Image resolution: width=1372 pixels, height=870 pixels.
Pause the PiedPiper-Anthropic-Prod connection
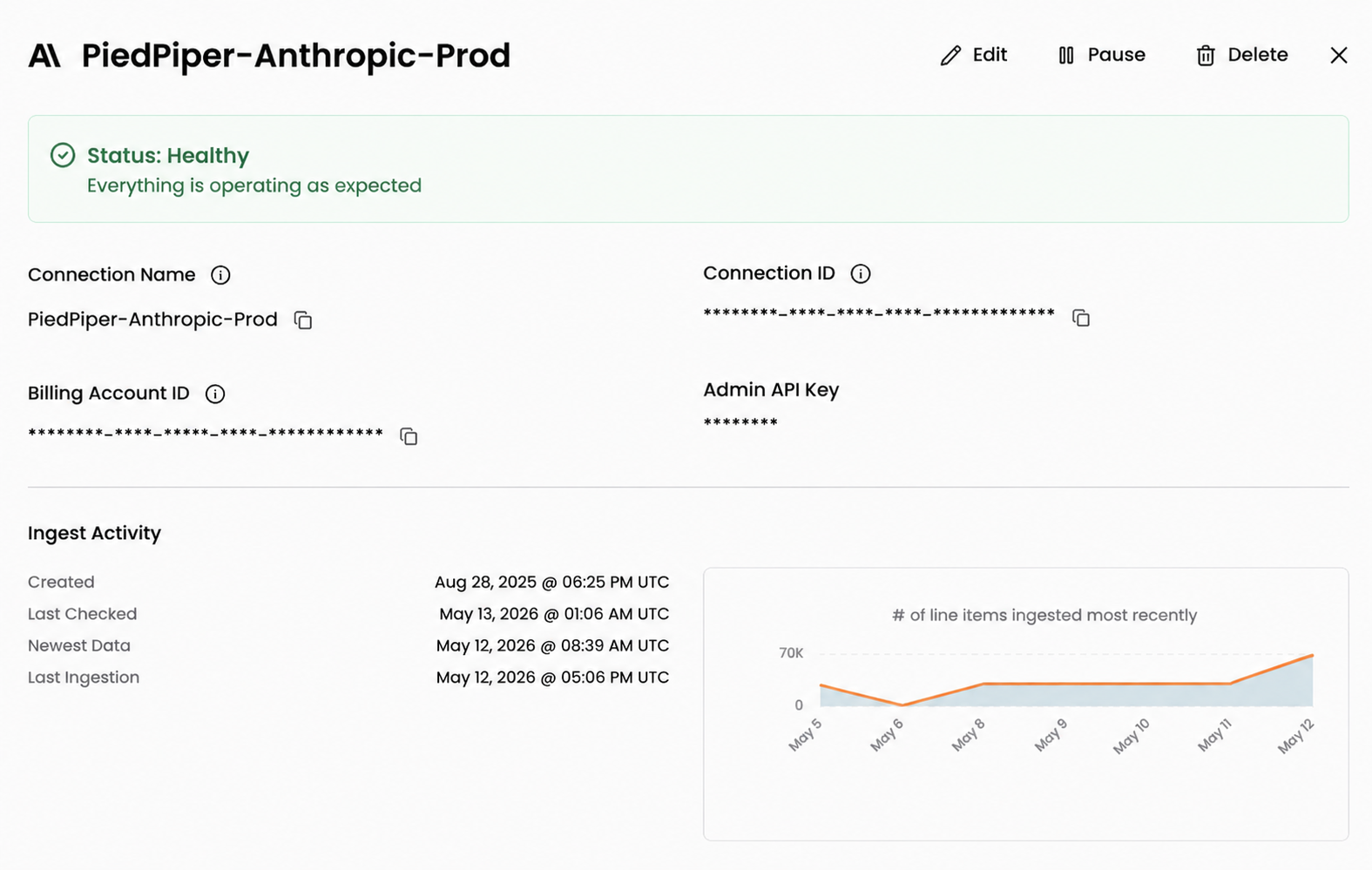click(1101, 55)
